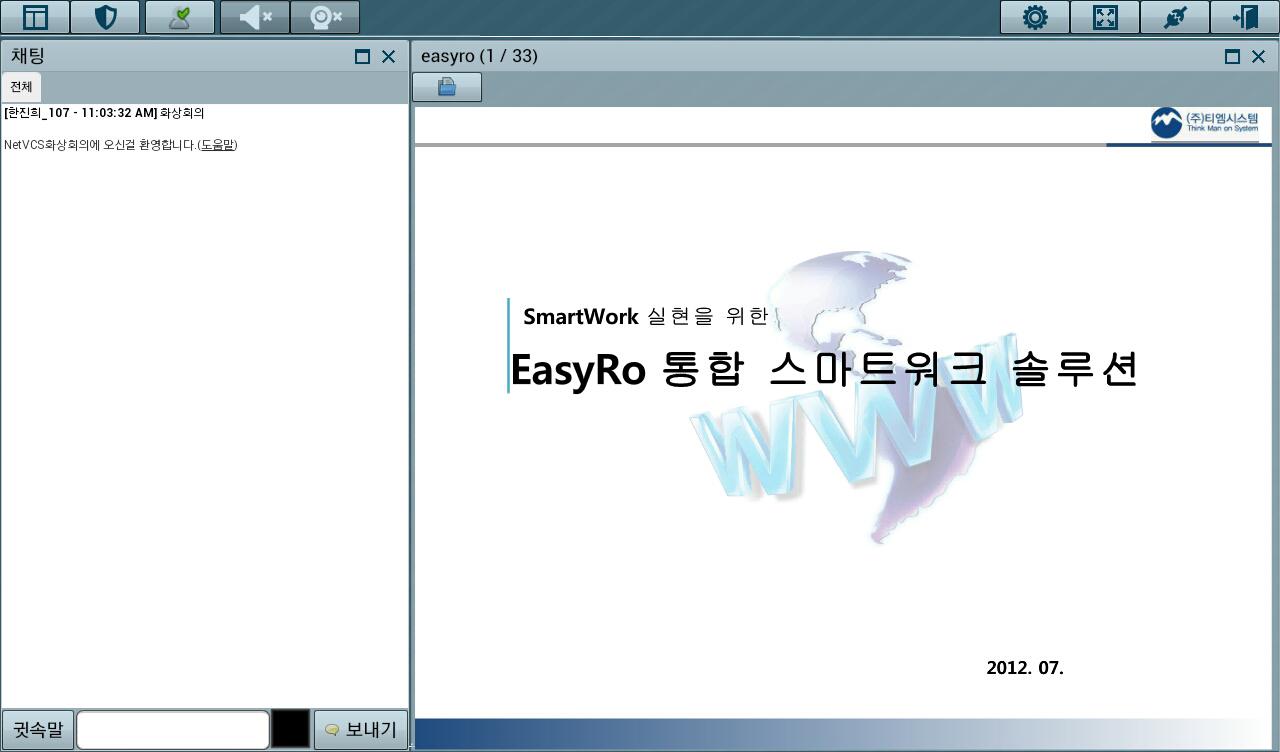
Task: Click the 티엠시스템 company logo on slide
Action: 1204,123
